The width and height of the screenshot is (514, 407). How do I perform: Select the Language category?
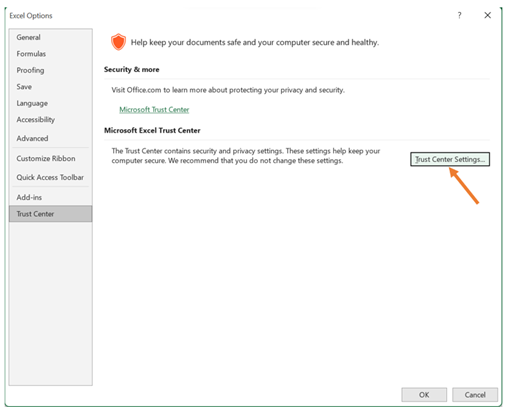click(x=51, y=103)
